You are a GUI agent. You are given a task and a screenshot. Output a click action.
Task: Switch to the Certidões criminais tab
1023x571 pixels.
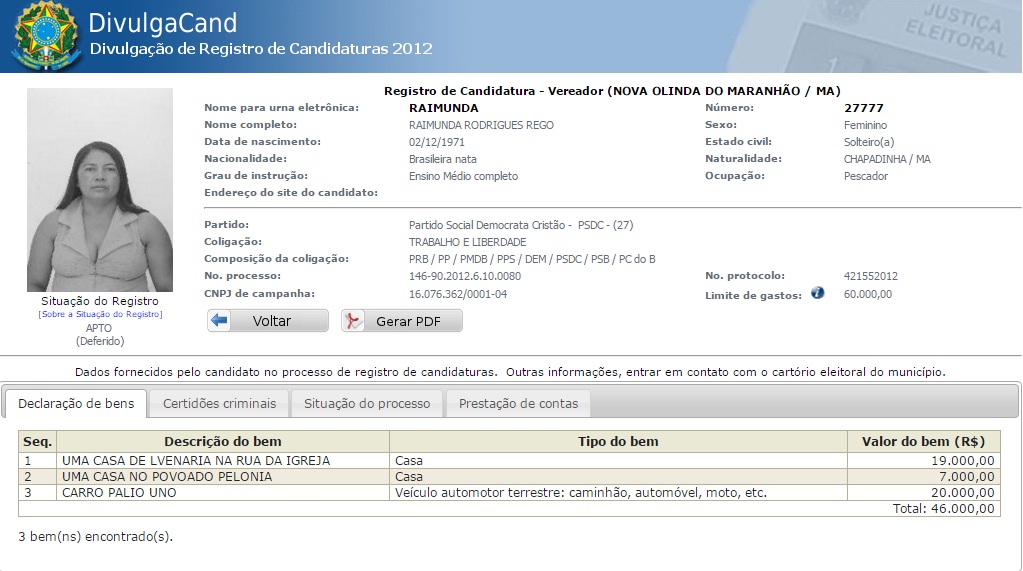click(219, 403)
